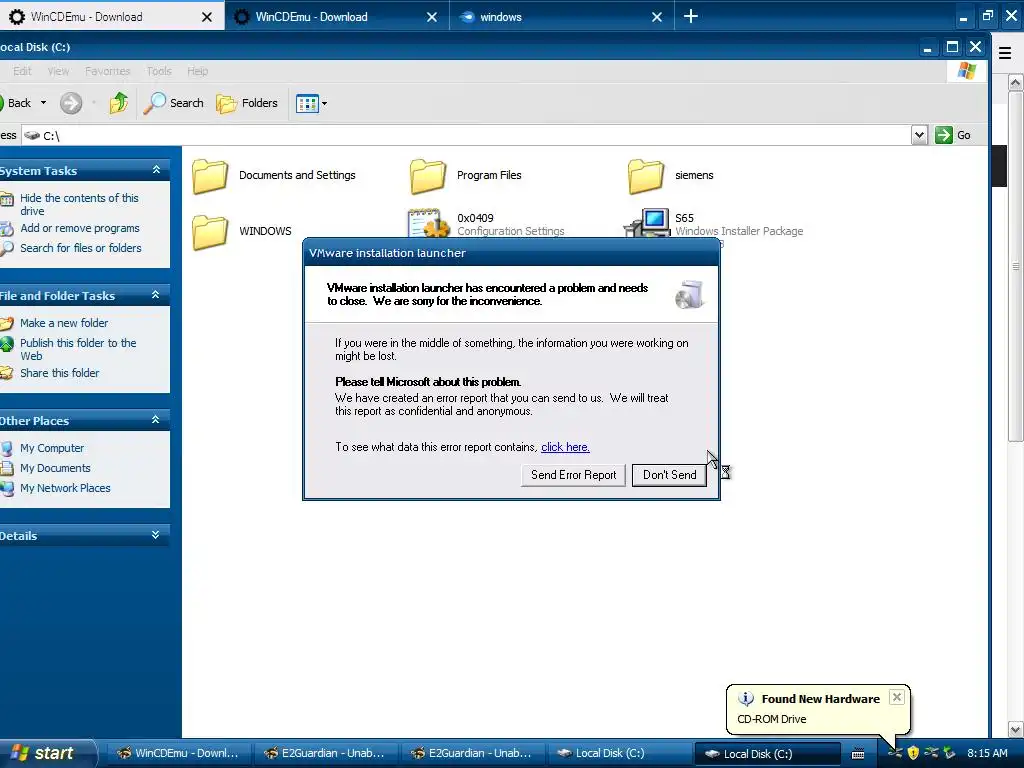Screen dimensions: 1024x768
Task: Switch to second E2Guardian taskbar item
Action: (x=472, y=753)
